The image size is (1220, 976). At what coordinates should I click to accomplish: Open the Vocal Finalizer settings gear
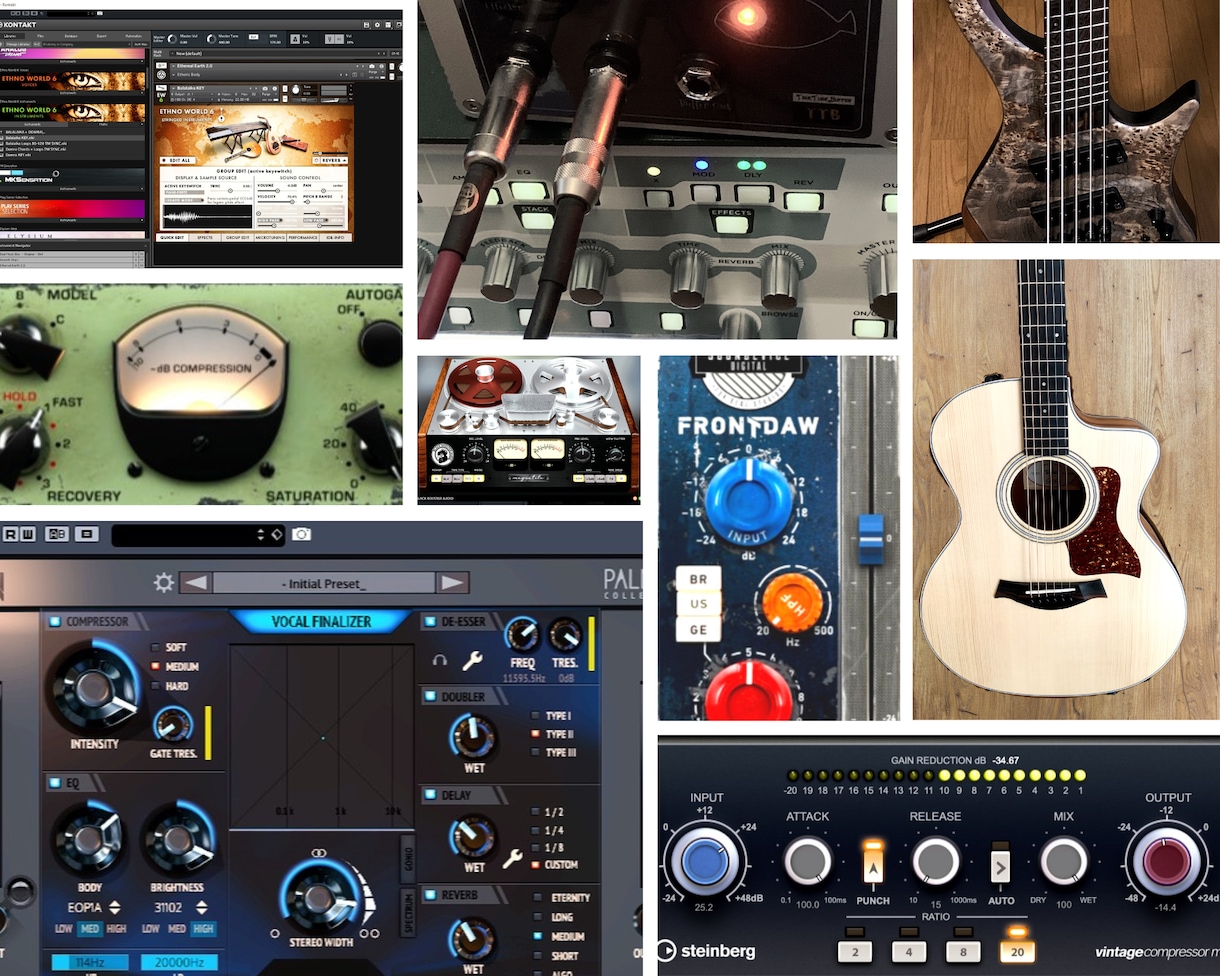point(164,583)
